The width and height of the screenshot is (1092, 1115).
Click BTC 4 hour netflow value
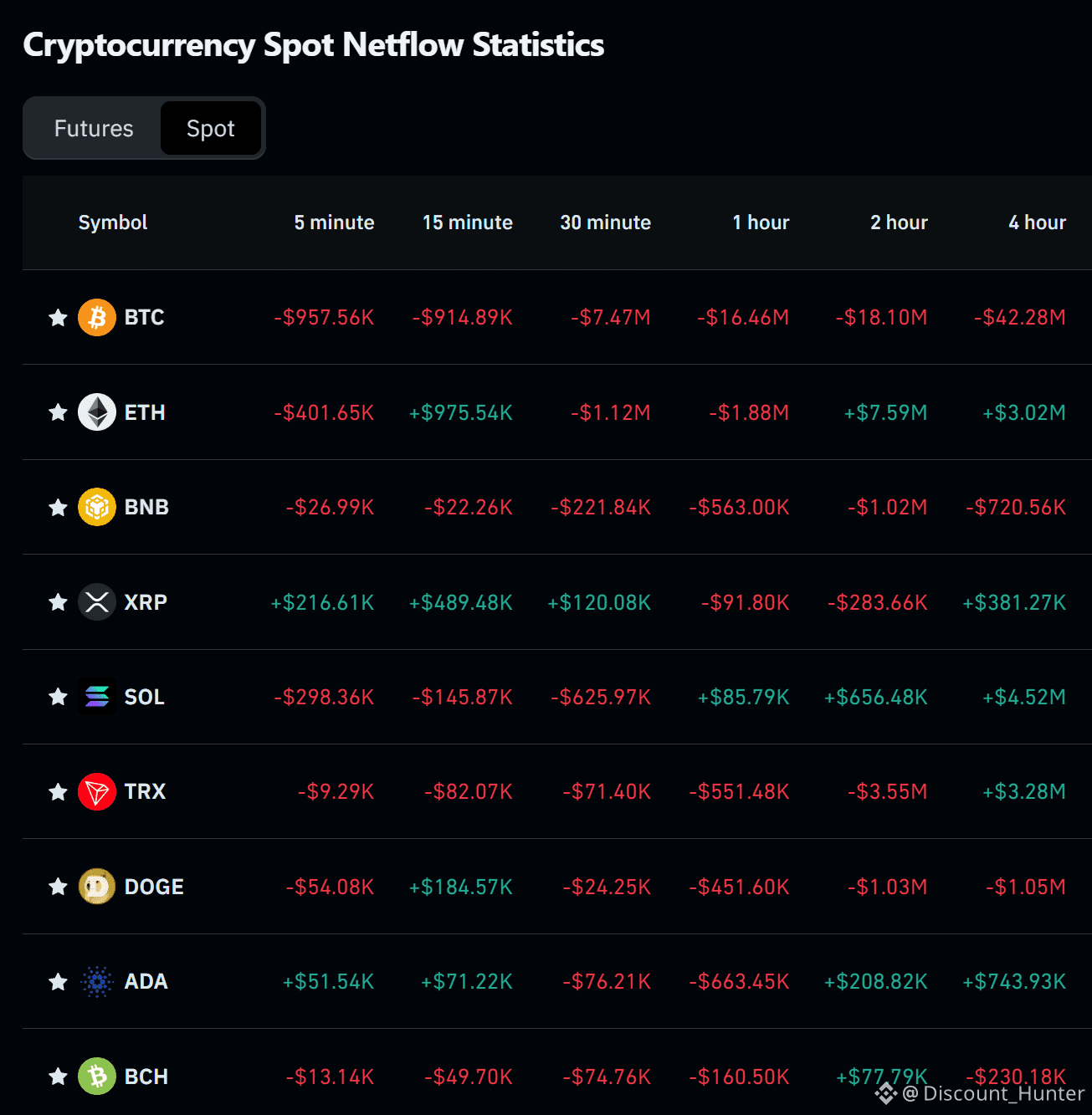pyautogui.click(x=1020, y=318)
